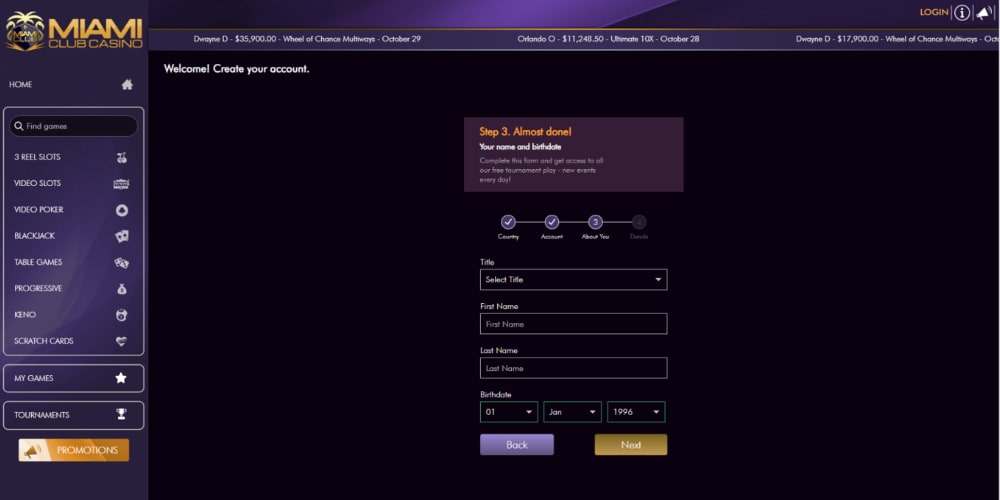Click the dice icon beside Table Games
Image resolution: width=1000 pixels, height=500 pixels.
(121, 262)
